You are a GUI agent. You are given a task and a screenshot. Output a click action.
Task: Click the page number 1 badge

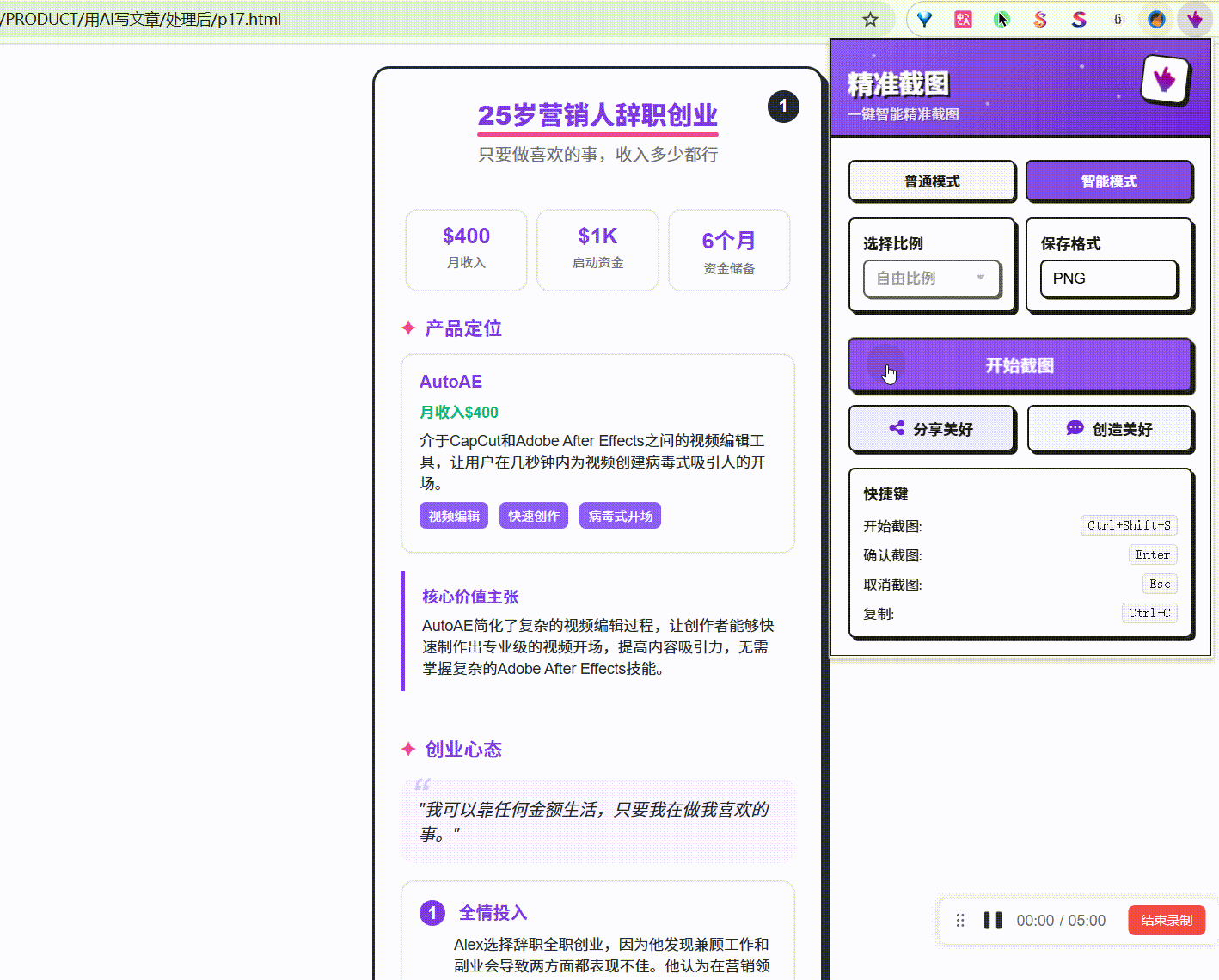[x=783, y=107]
